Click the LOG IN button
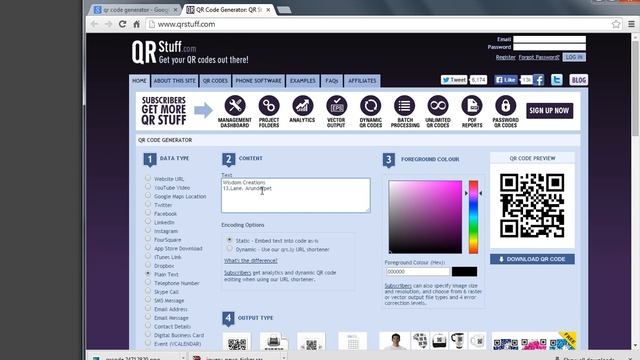This screenshot has height=360, width=640. (x=574, y=57)
